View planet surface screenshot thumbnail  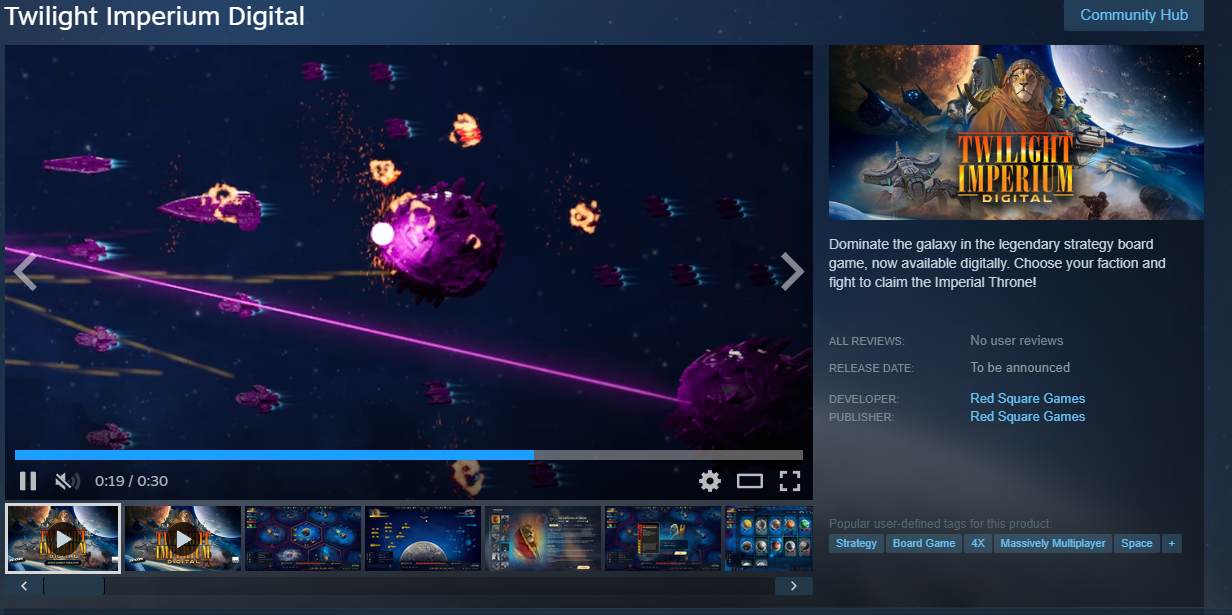point(423,538)
